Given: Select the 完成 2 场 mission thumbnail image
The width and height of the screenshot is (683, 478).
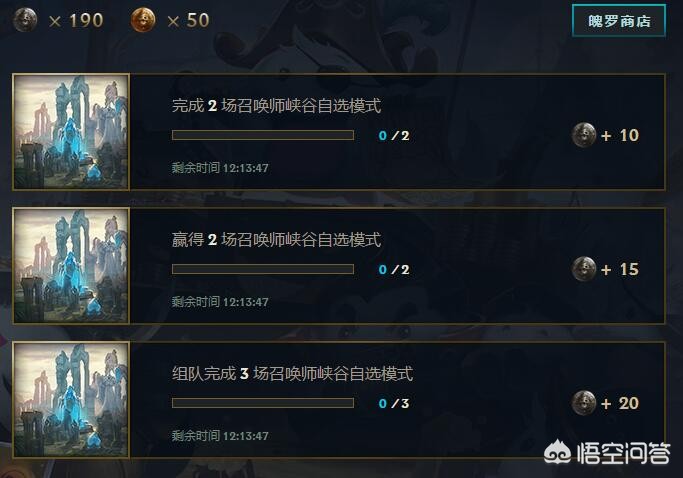Looking at the screenshot, I should point(71,132).
